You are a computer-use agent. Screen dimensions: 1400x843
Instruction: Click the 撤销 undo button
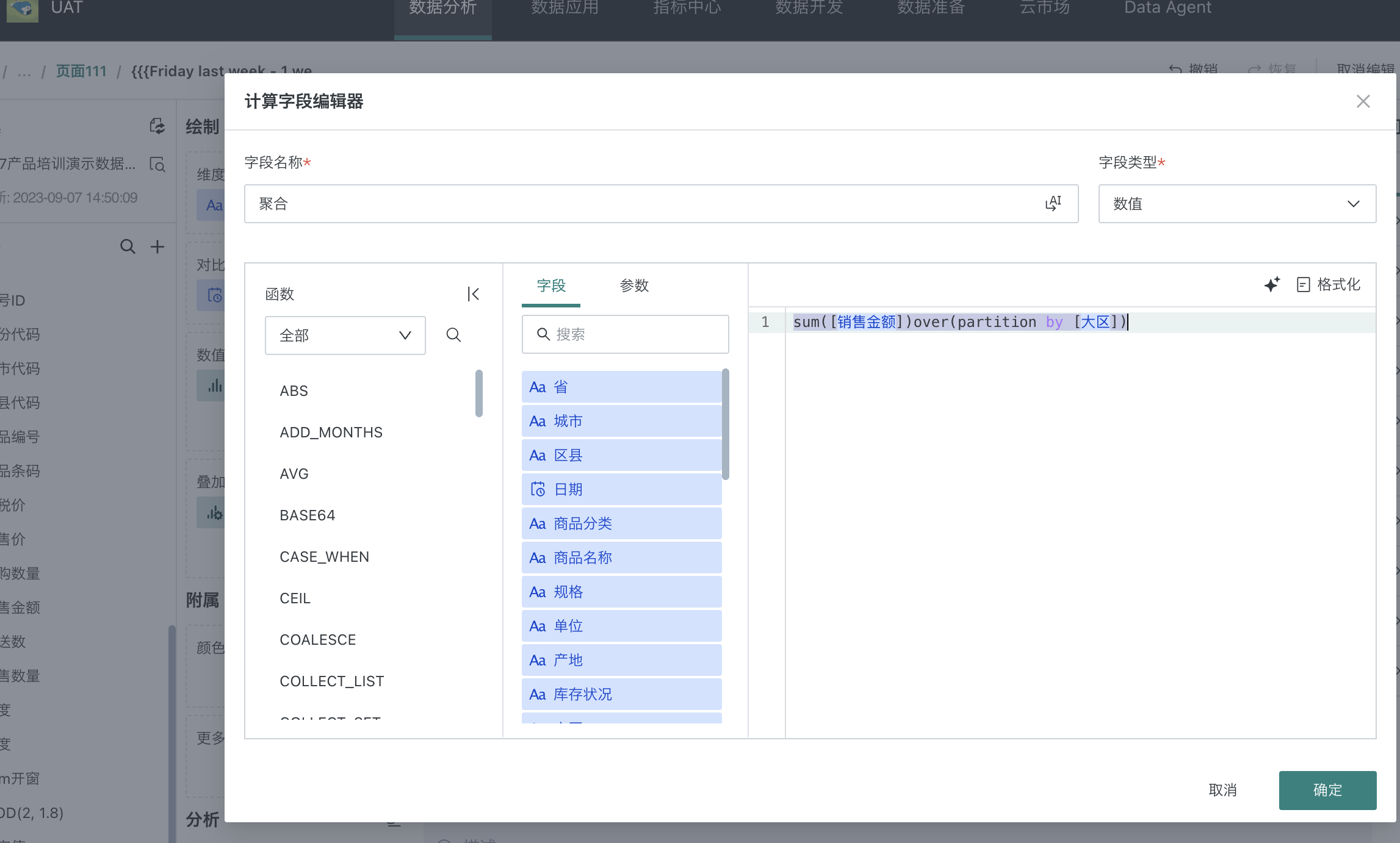coord(1193,68)
